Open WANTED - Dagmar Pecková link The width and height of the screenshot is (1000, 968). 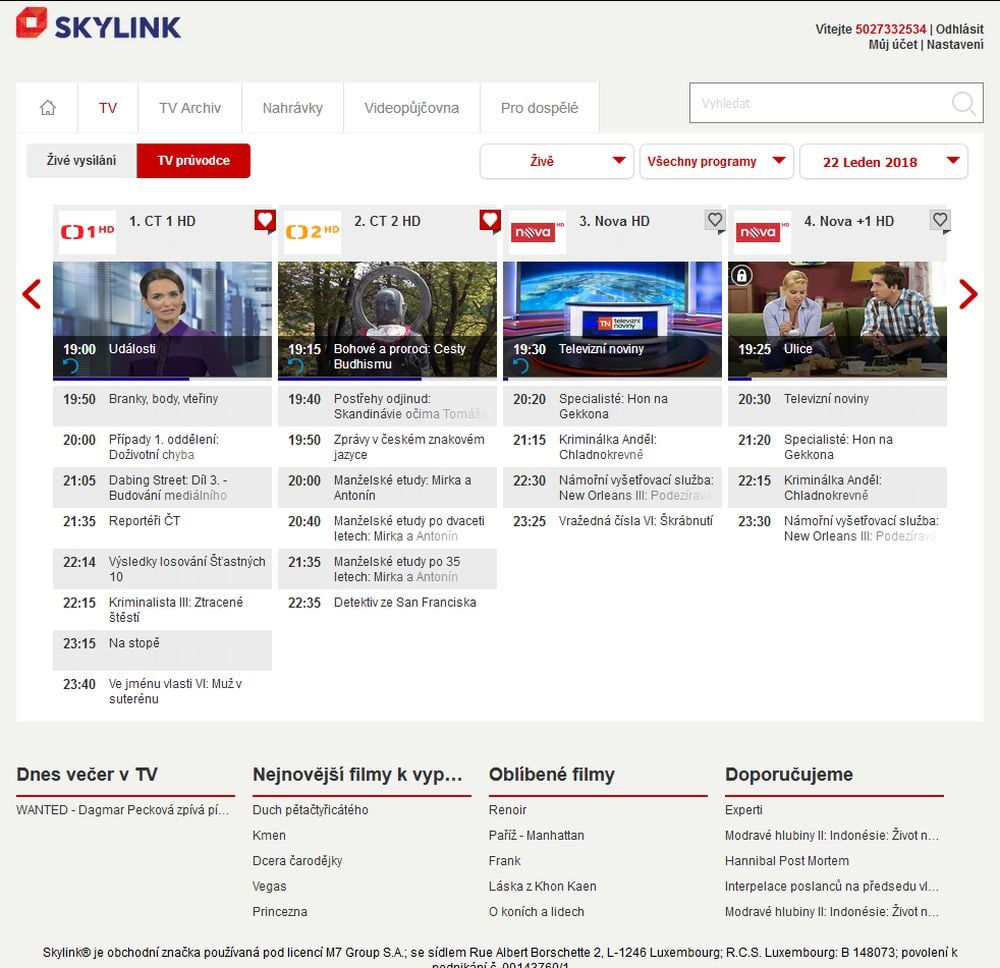point(122,810)
